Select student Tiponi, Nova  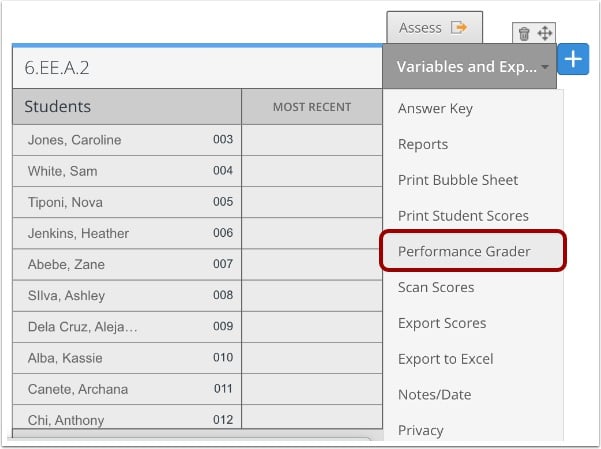[x=65, y=202]
